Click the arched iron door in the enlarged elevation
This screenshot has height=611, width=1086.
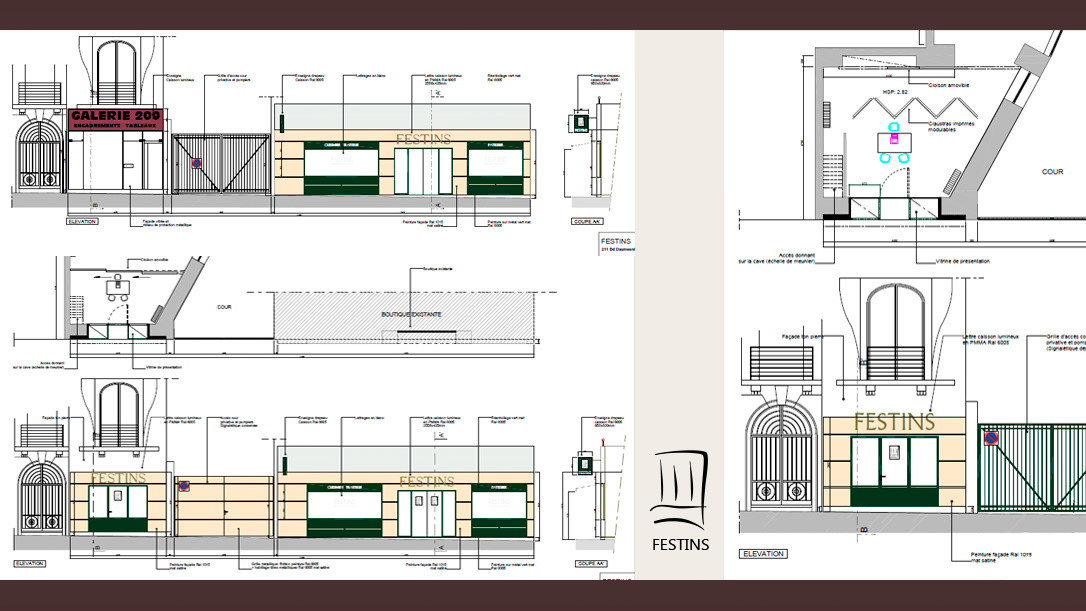[781, 454]
